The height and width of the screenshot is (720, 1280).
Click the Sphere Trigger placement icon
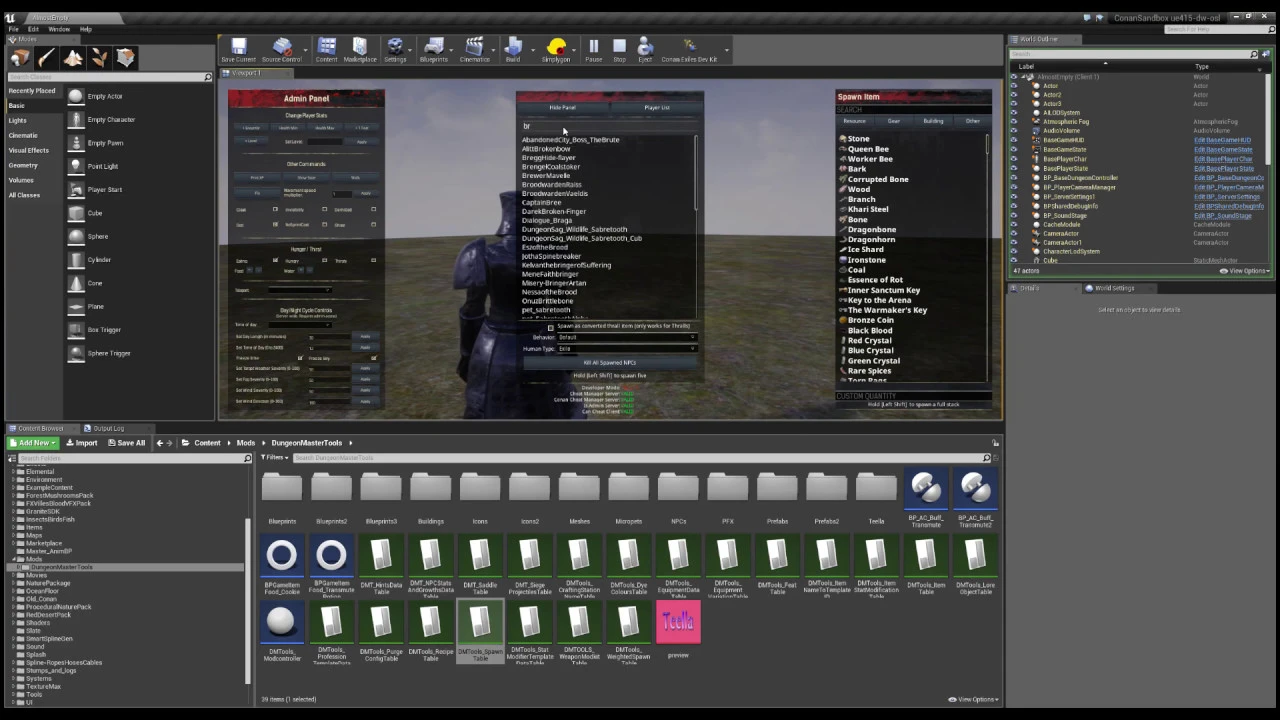point(76,353)
